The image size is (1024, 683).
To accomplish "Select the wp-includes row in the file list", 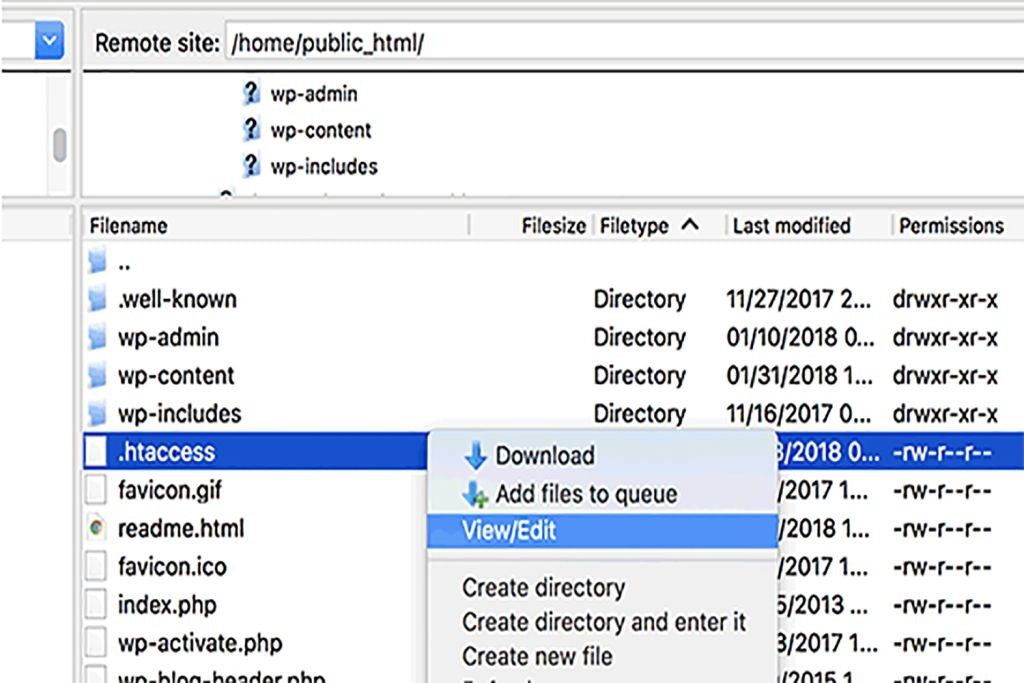I will click(553, 414).
